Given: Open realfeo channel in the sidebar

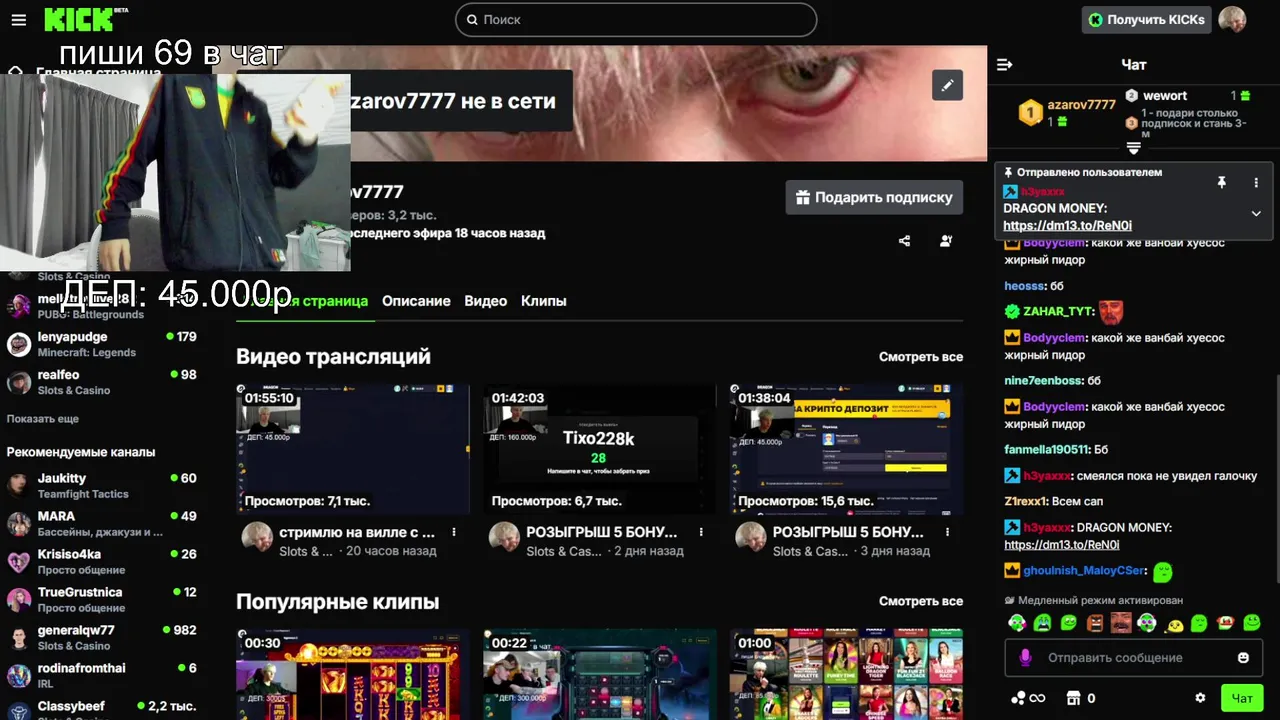Looking at the screenshot, I should [x=102, y=382].
